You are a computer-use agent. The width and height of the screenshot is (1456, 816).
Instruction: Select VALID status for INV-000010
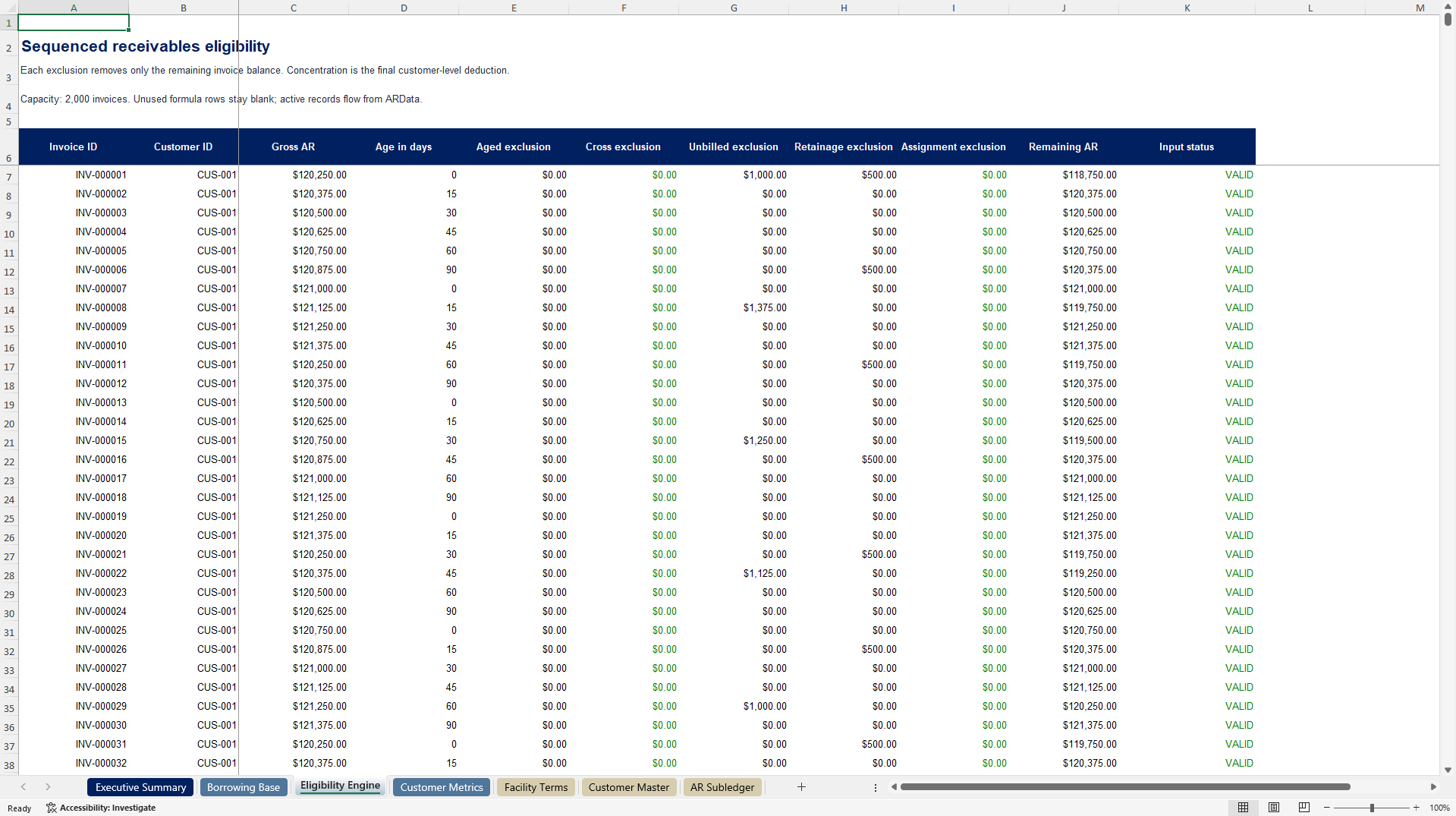point(1187,345)
